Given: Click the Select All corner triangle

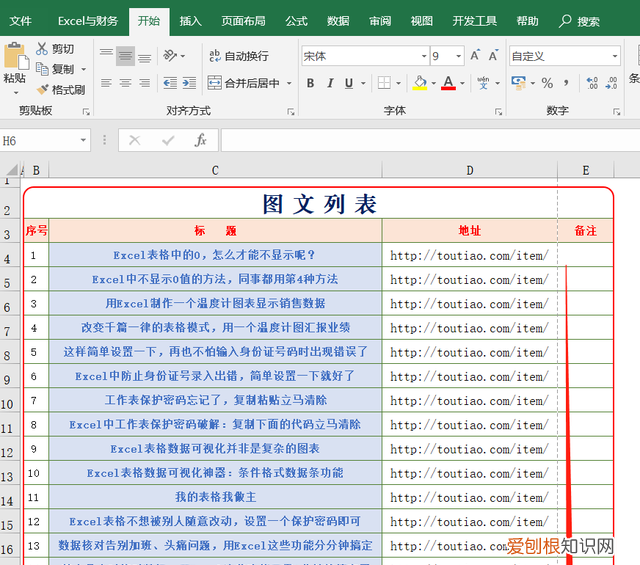Looking at the screenshot, I should pos(11,169).
